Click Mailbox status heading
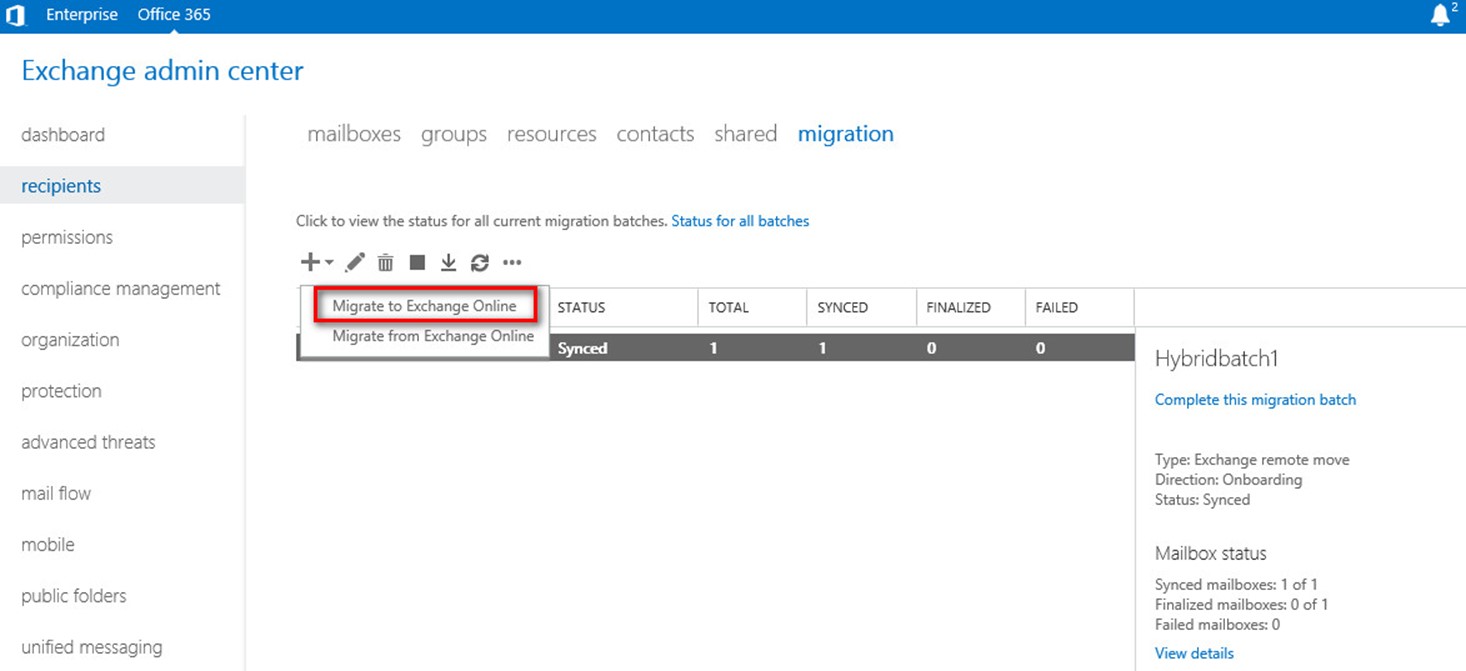This screenshot has width=1466, height=671. [1211, 553]
